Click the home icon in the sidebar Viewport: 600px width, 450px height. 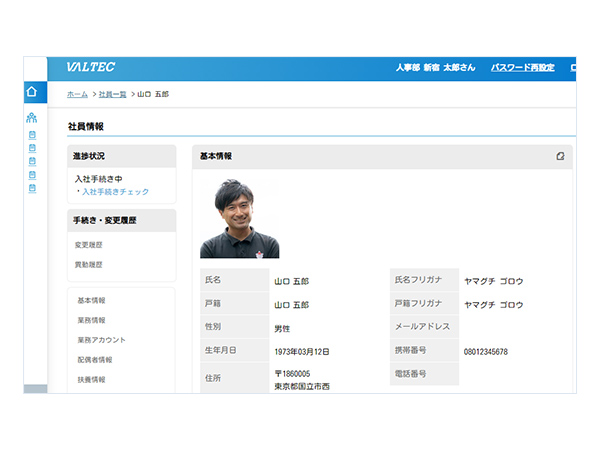[32, 92]
